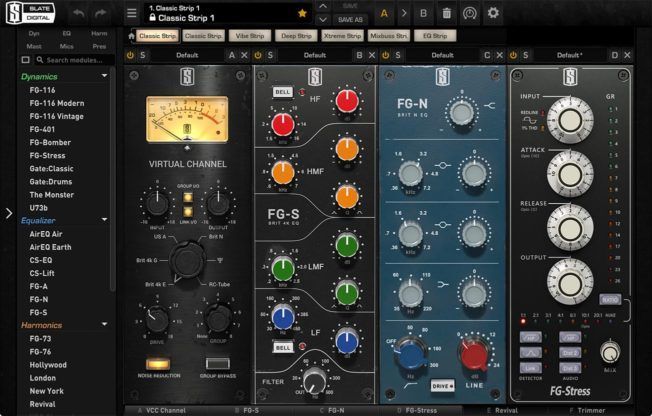Open the hamburger menu icon
Image resolution: width=652 pixels, height=416 pixels.
pyautogui.click(x=132, y=13)
